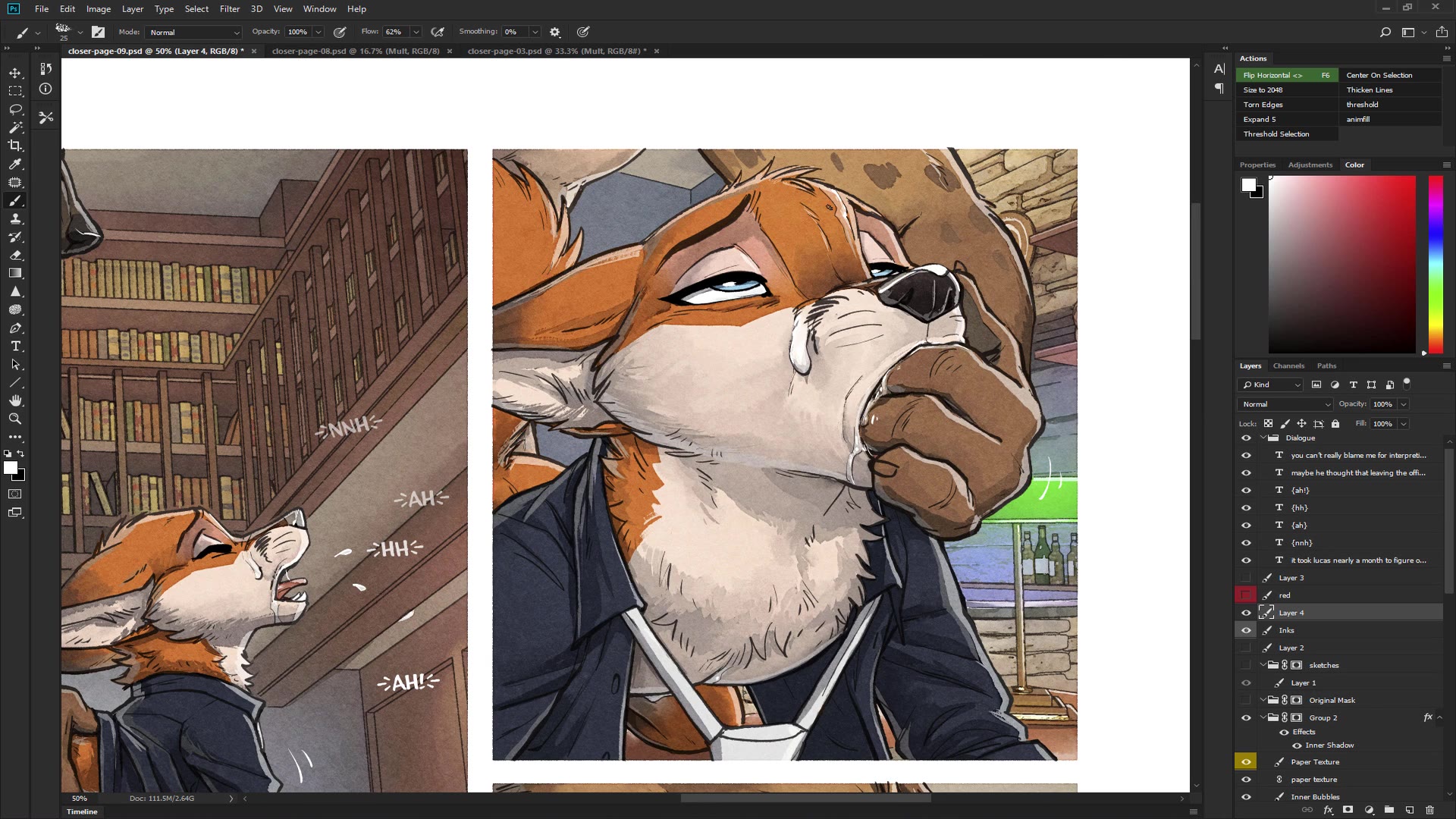The image size is (1456, 819).
Task: Hide the Dialogue group
Action: pyautogui.click(x=1246, y=438)
